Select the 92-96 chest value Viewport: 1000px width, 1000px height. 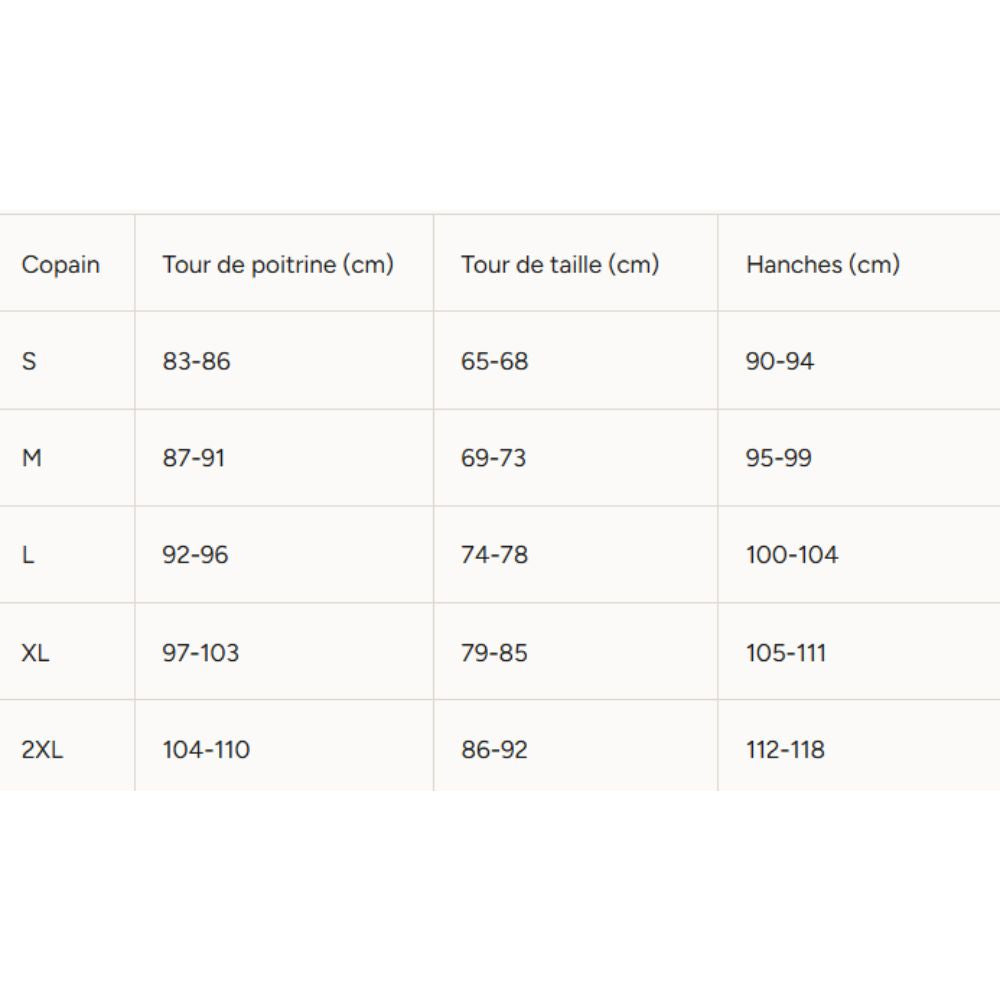(195, 555)
